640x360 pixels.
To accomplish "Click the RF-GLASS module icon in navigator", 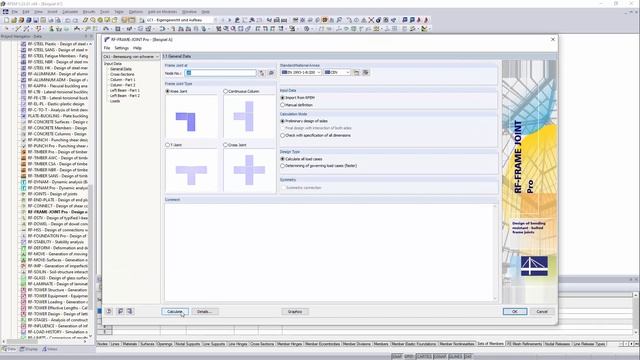I will point(24,278).
